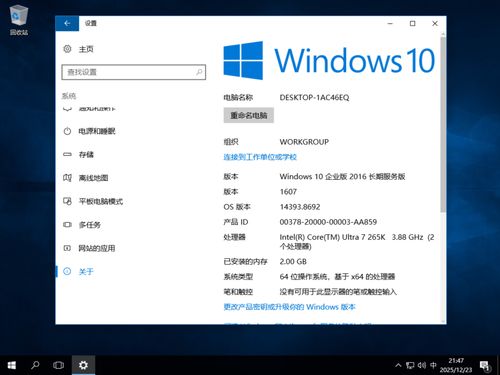The image size is (500, 375).
Task: Open the volume speaker tray icon
Action: (x=422, y=365)
